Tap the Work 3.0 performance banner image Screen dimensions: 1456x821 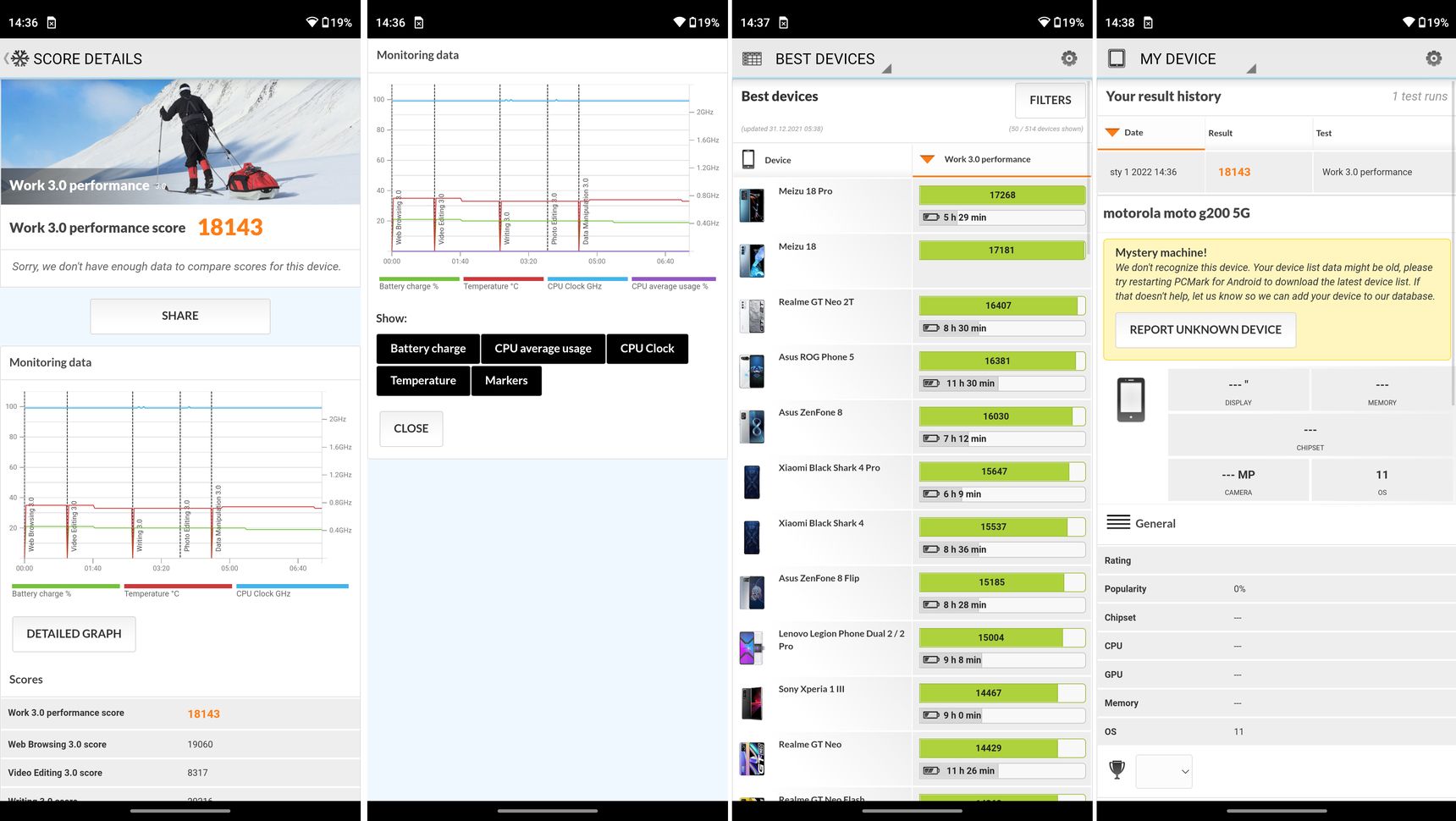pos(180,142)
